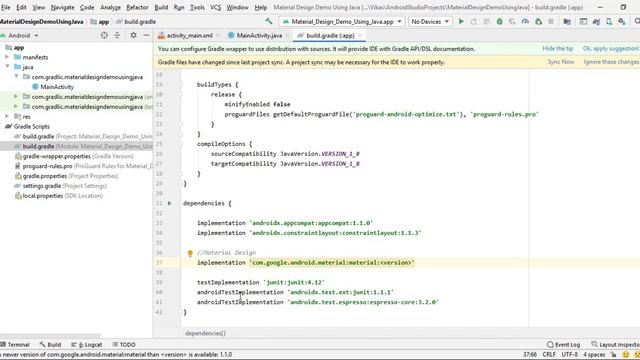Image resolution: width=640 pixels, height=360 pixels.
Task: Hide the Project panel with minus icon
Action: pos(146,36)
